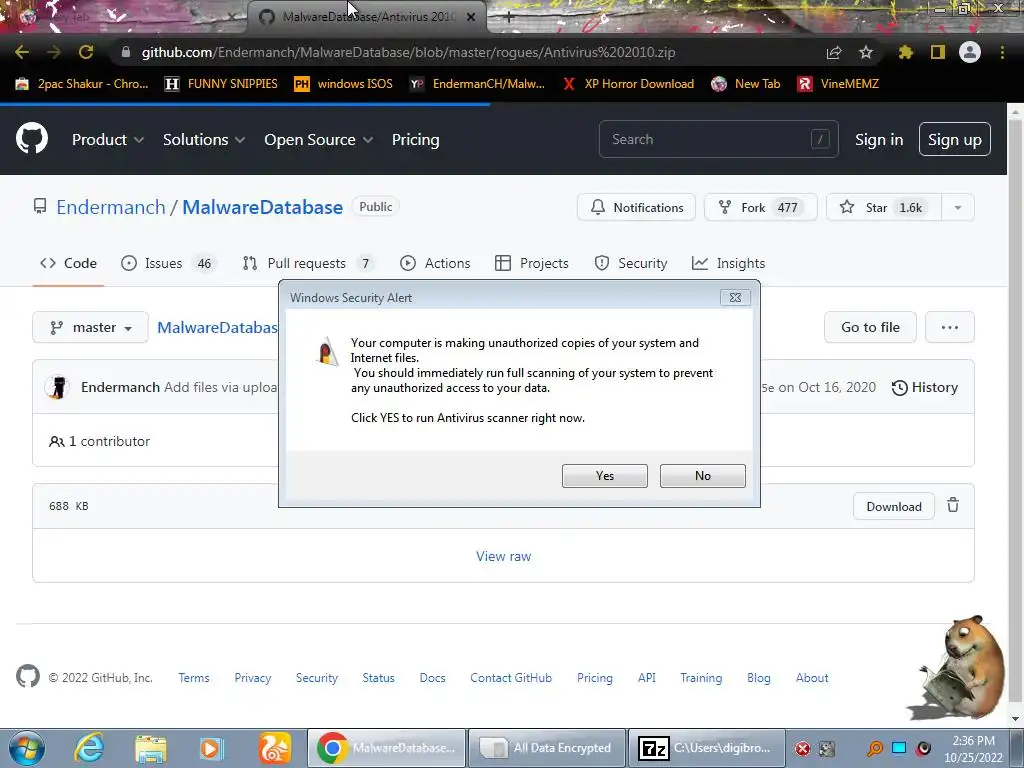
Task: Open the Pull requests tab
Action: [309, 263]
